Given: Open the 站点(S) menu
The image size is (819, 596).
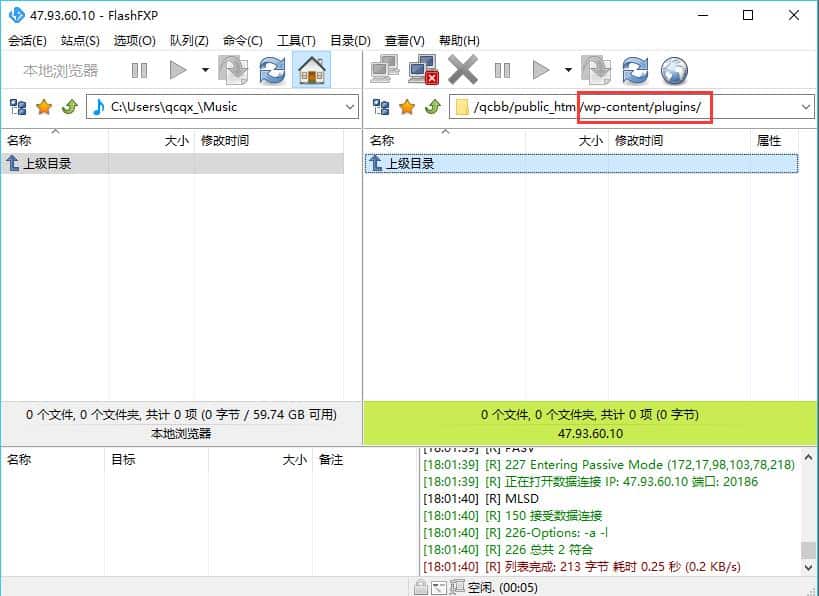Looking at the screenshot, I should click(80, 40).
